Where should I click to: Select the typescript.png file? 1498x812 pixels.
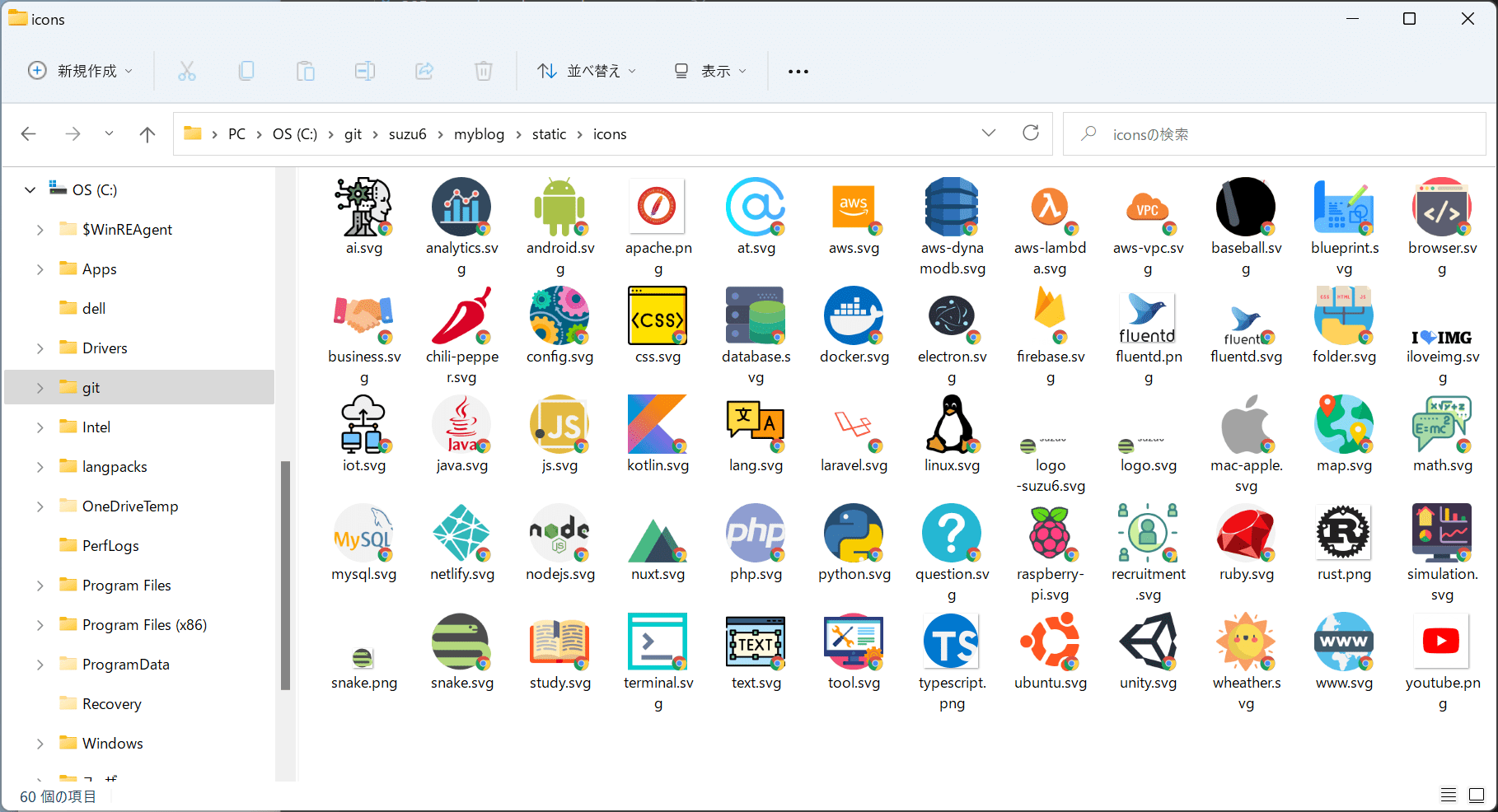952,662
